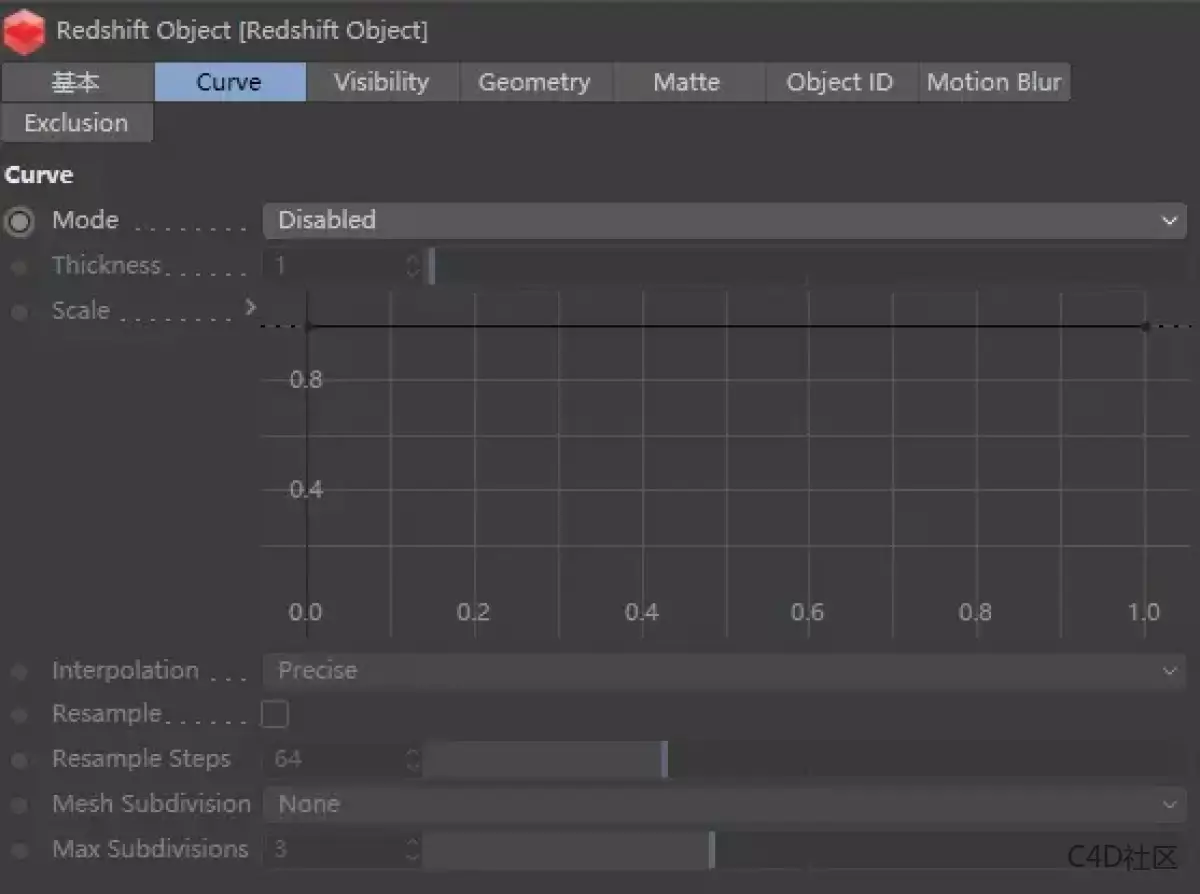The image size is (1200, 894).
Task: Open the Mode dropdown set to Disabled
Action: point(724,220)
